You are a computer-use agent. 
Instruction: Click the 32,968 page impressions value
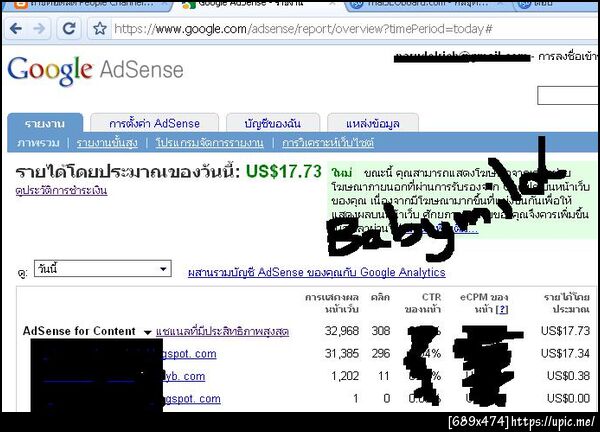point(342,331)
